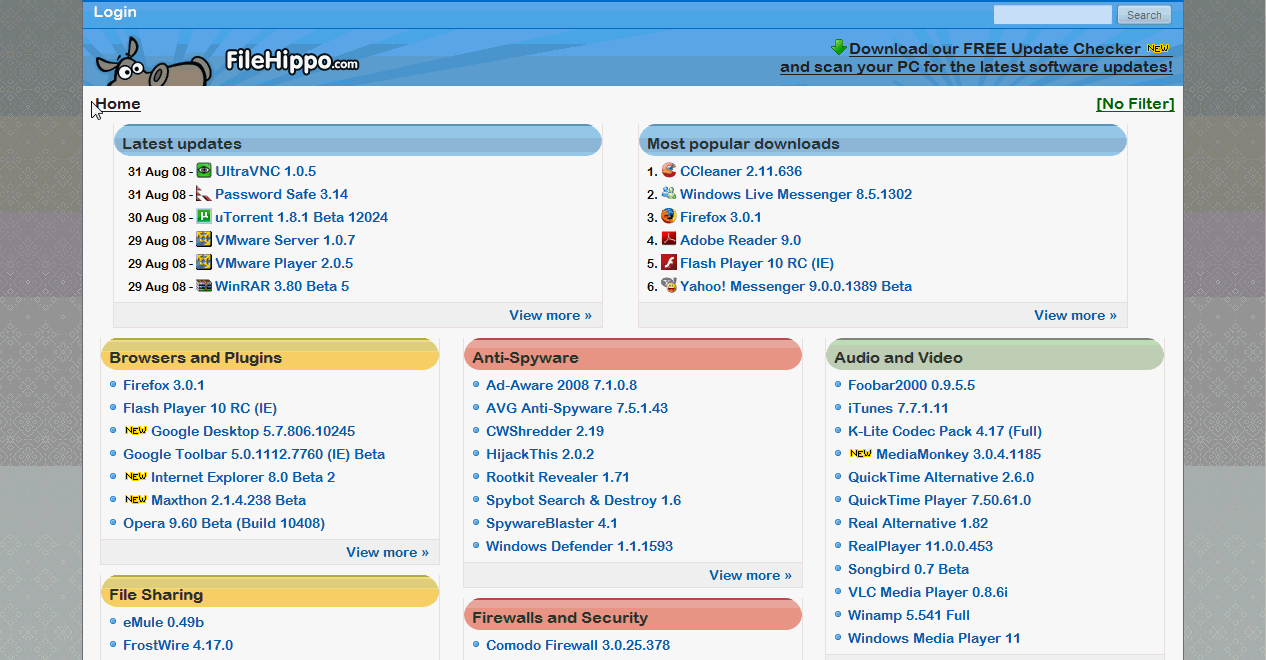Select the [No Filter] link
This screenshot has height=660, width=1266.
[1135, 104]
